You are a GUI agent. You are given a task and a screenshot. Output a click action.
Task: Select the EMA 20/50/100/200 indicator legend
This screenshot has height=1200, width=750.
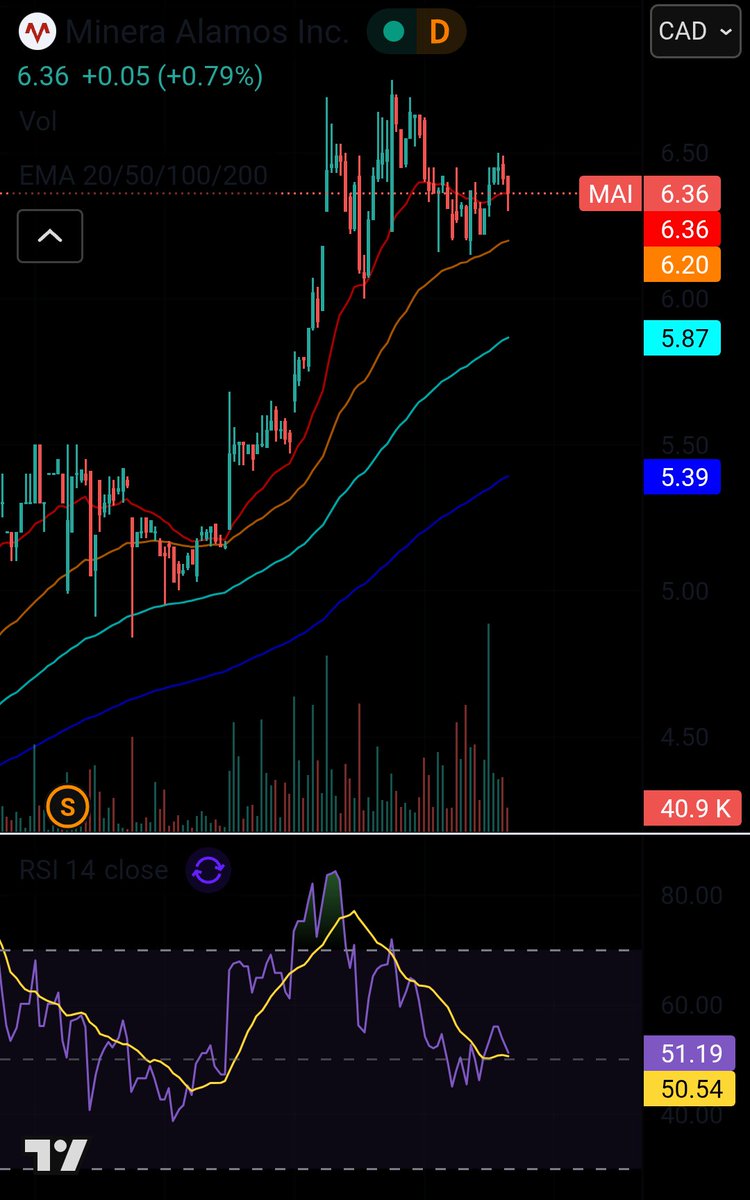143,176
